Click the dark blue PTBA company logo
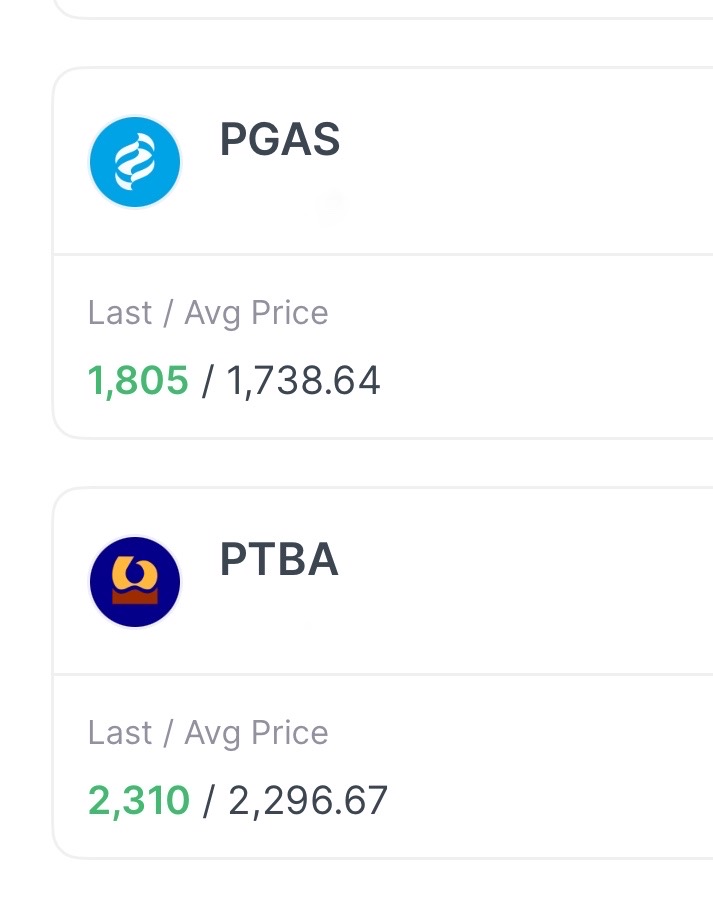 tap(135, 582)
